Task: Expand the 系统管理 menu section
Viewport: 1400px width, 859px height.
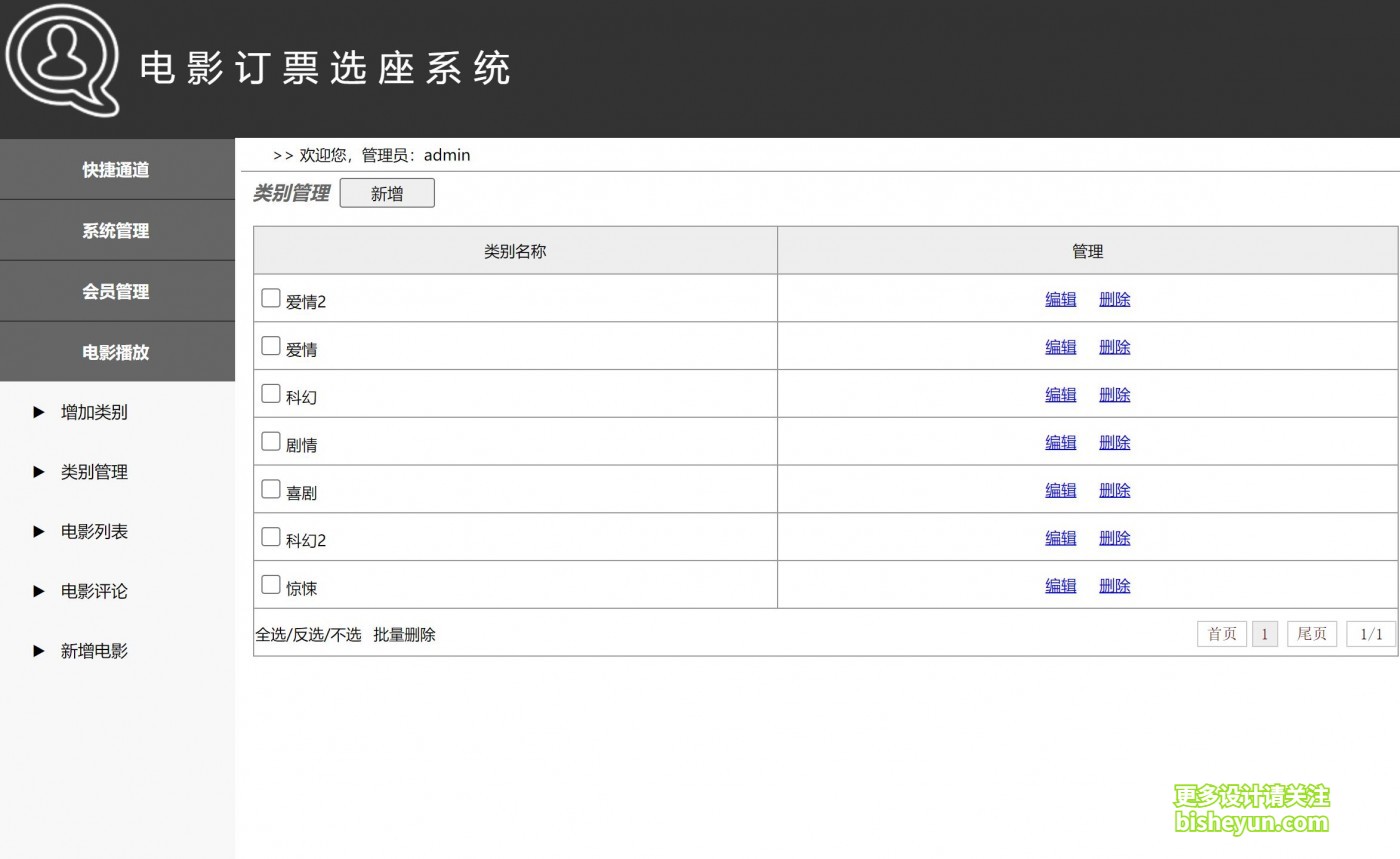Action: tap(116, 231)
